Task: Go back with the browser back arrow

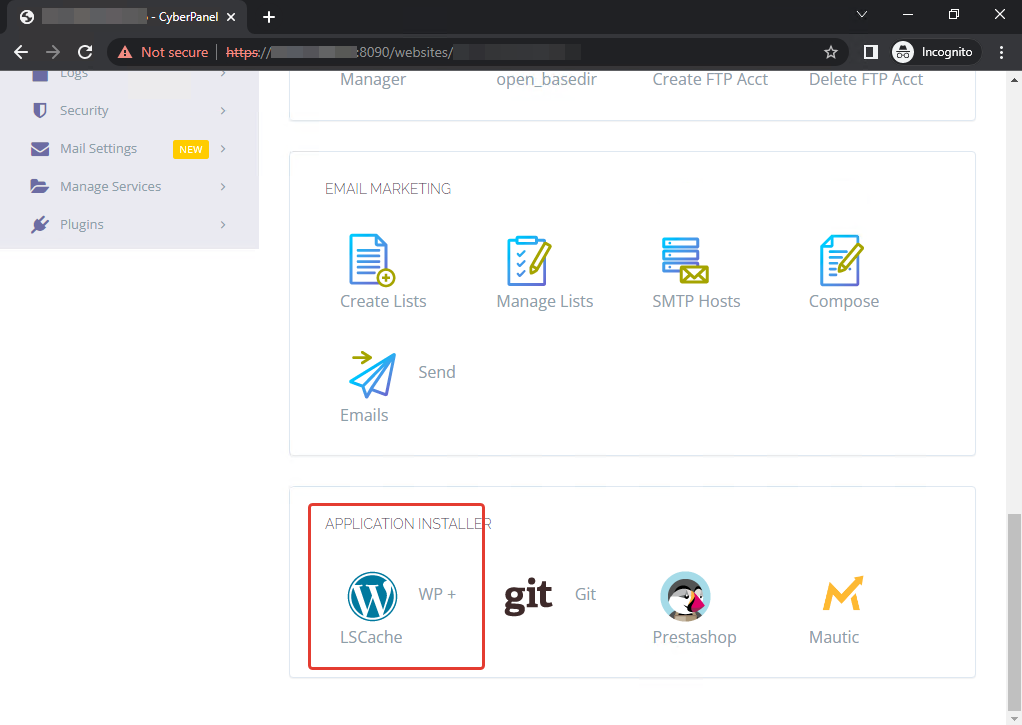Action: (21, 52)
